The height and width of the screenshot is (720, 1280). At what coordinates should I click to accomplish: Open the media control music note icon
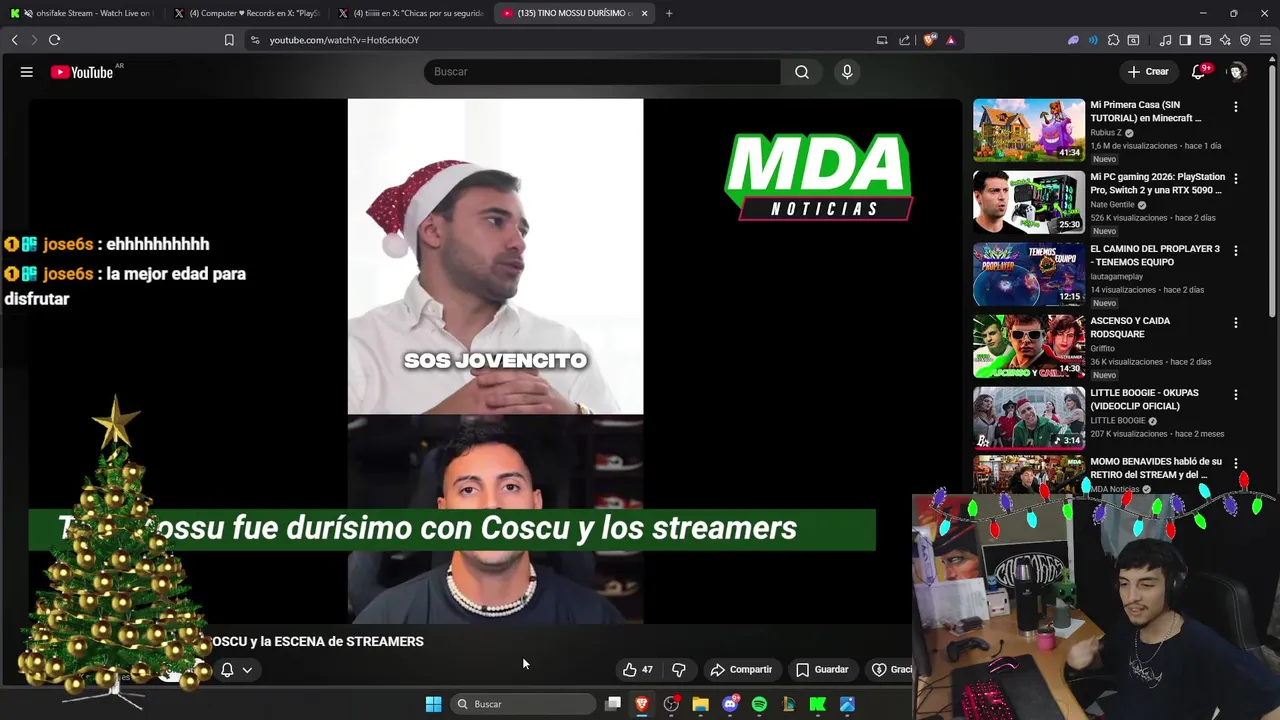(1165, 40)
